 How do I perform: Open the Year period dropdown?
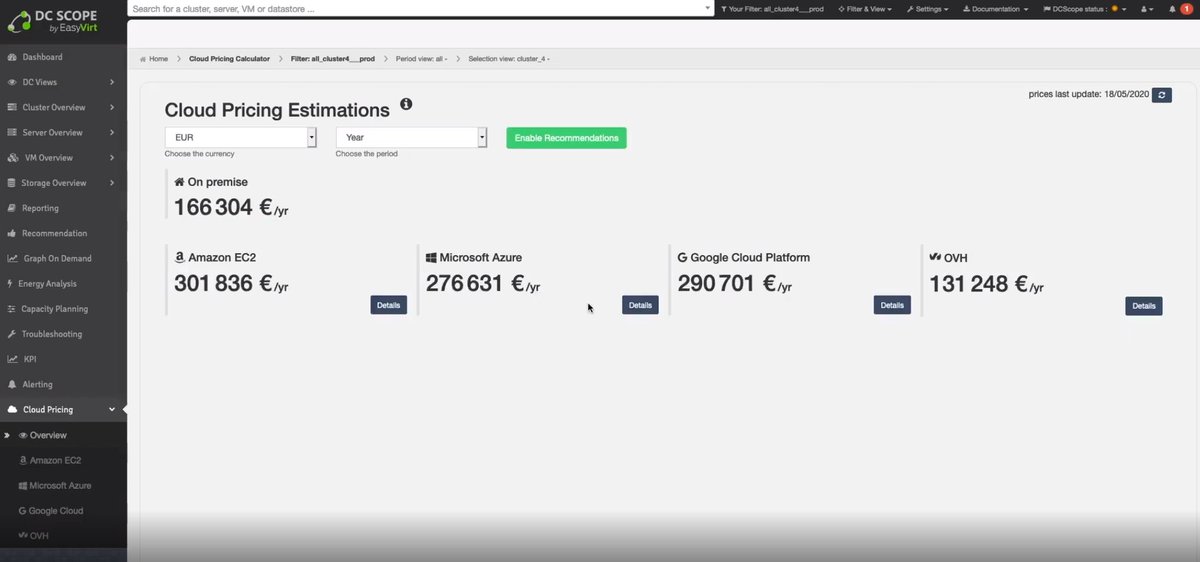411,137
